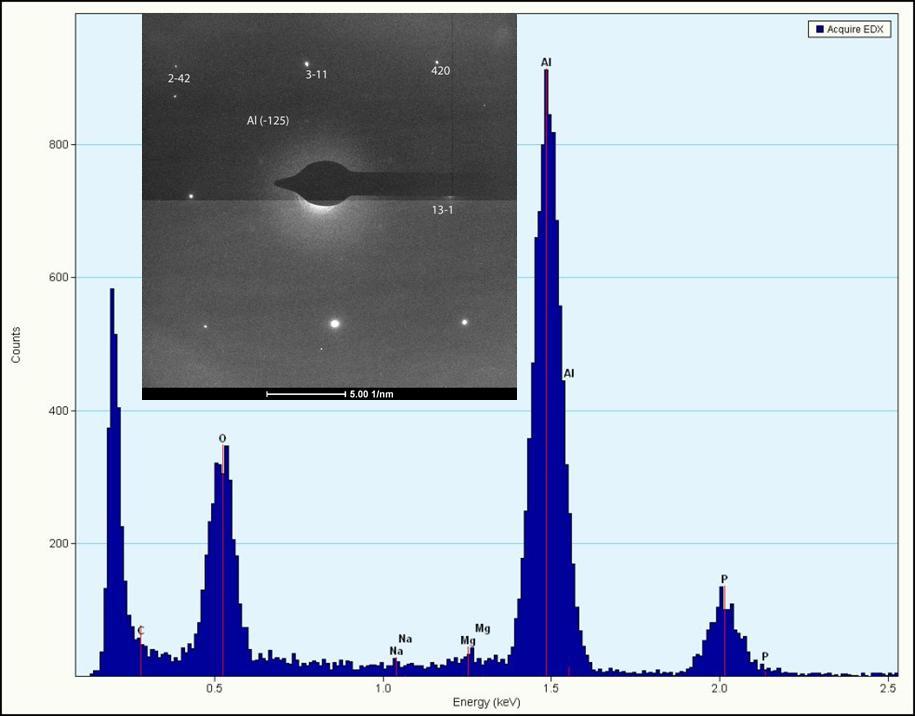Select the "Acquire EDX" legend text
The width and height of the screenshot is (915, 716).
pyautogui.click(x=855, y=29)
